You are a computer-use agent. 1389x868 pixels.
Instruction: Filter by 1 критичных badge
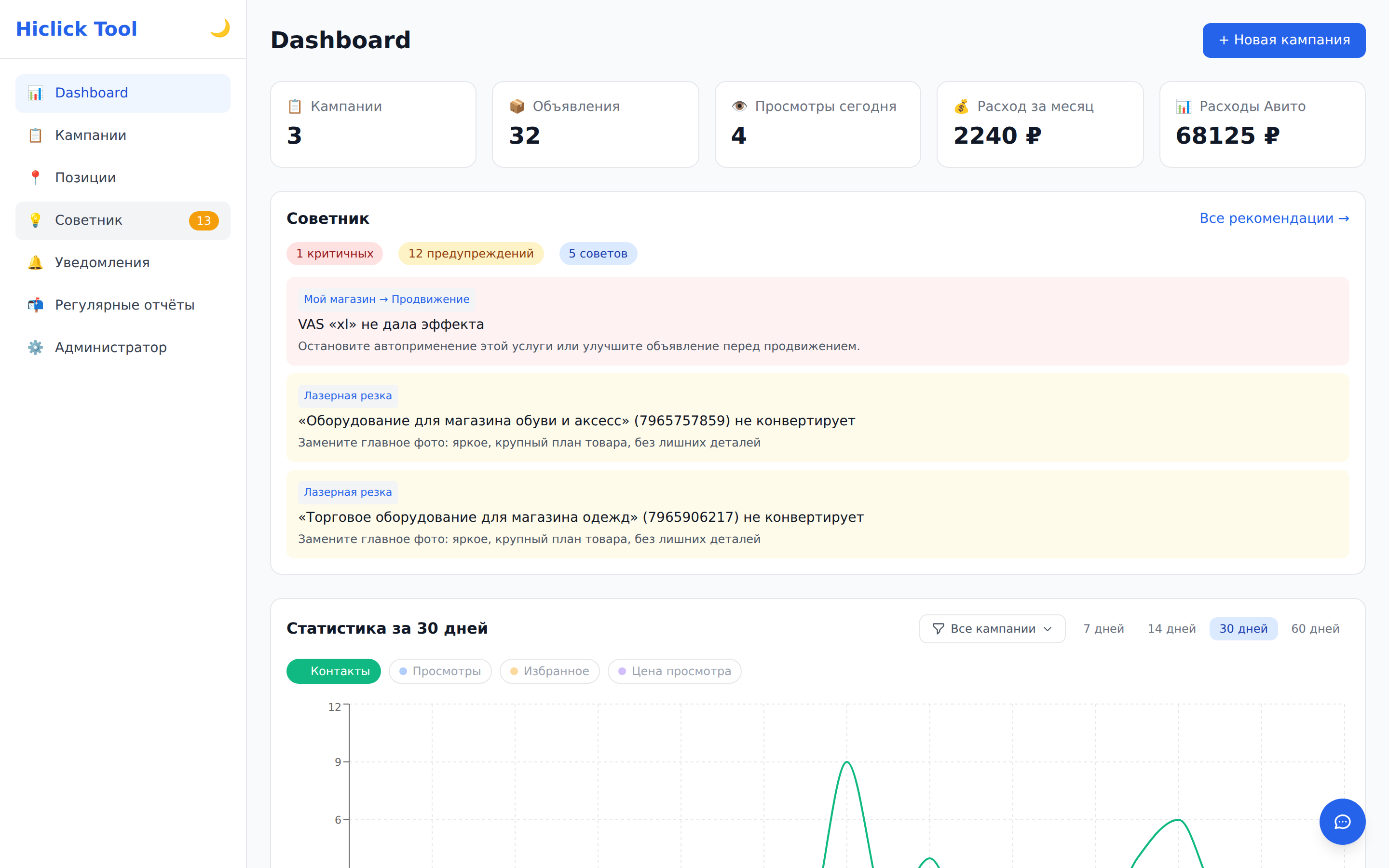(335, 254)
